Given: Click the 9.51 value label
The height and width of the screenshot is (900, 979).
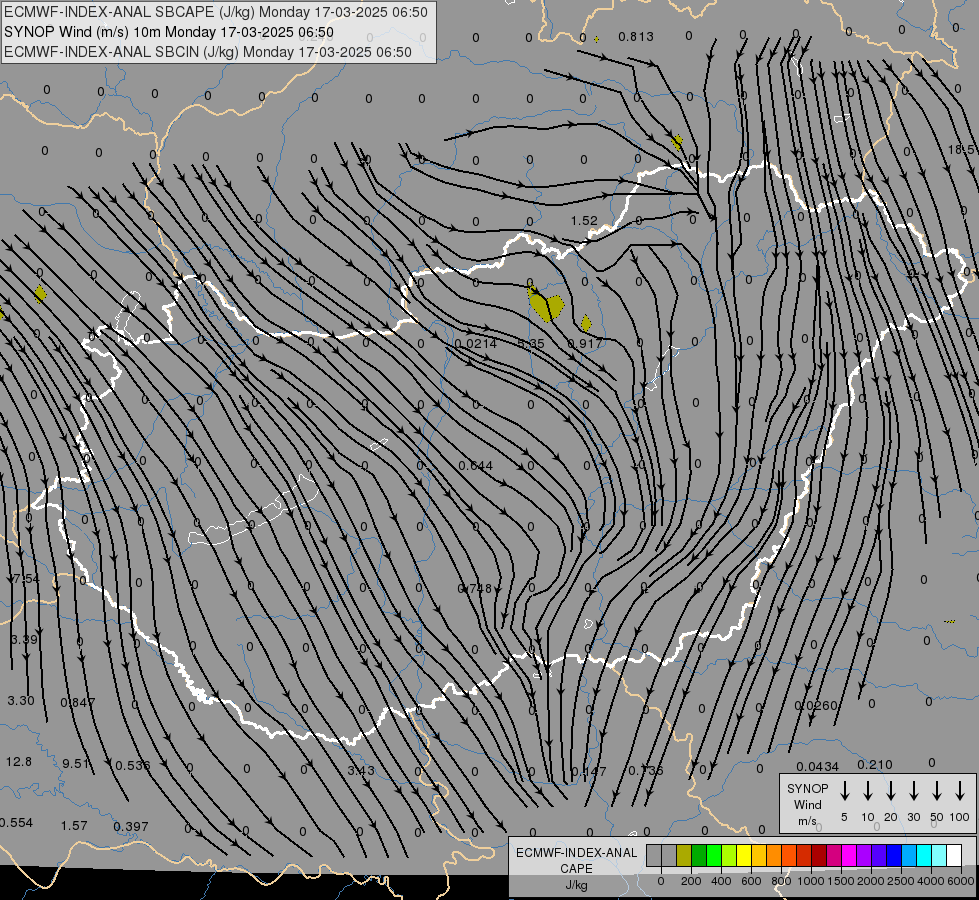Looking at the screenshot, I should point(76,763).
